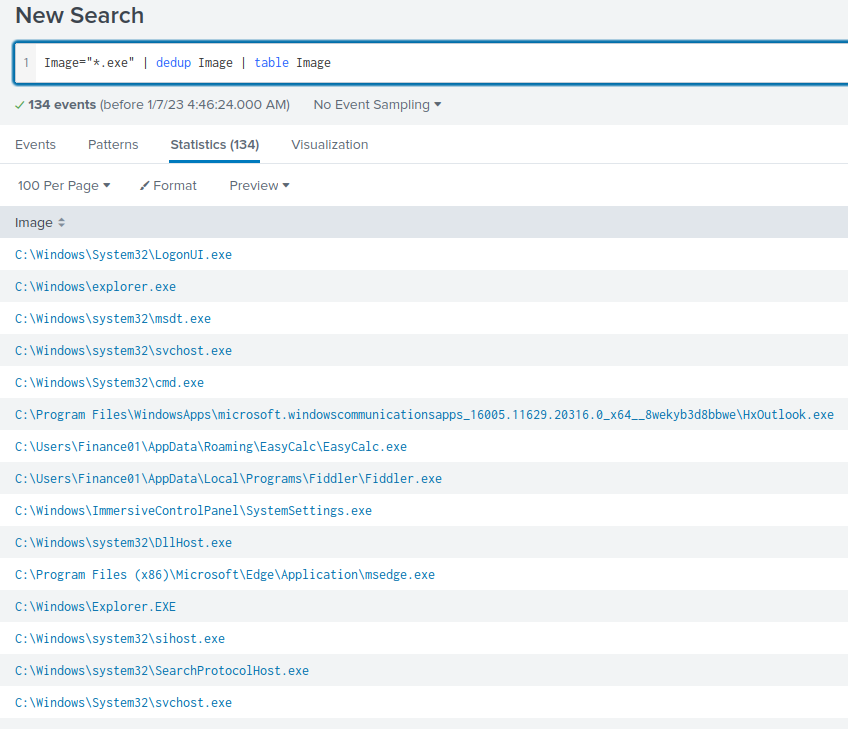Click the table command in the query

[271, 63]
